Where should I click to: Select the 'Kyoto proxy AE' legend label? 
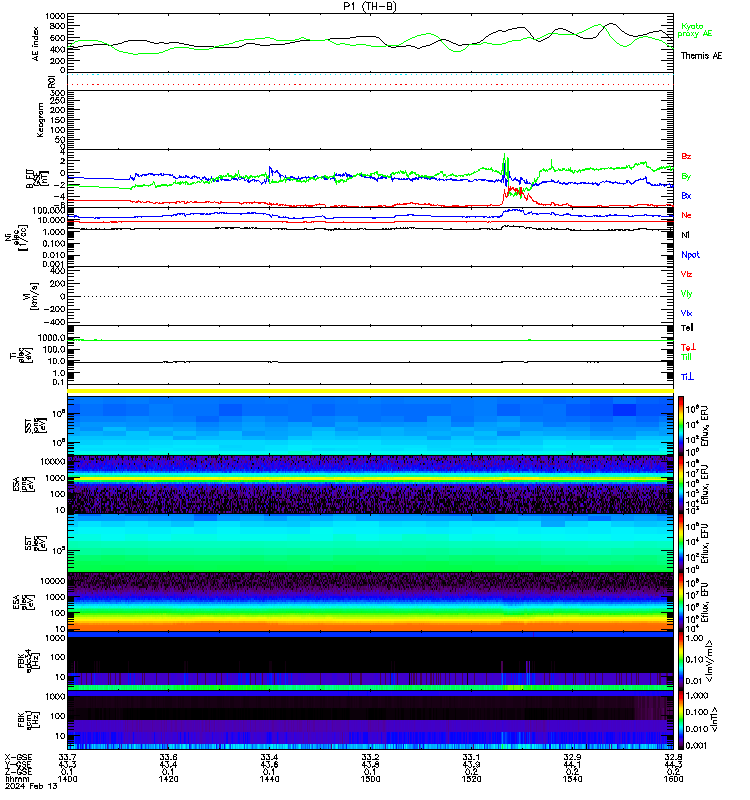694,30
